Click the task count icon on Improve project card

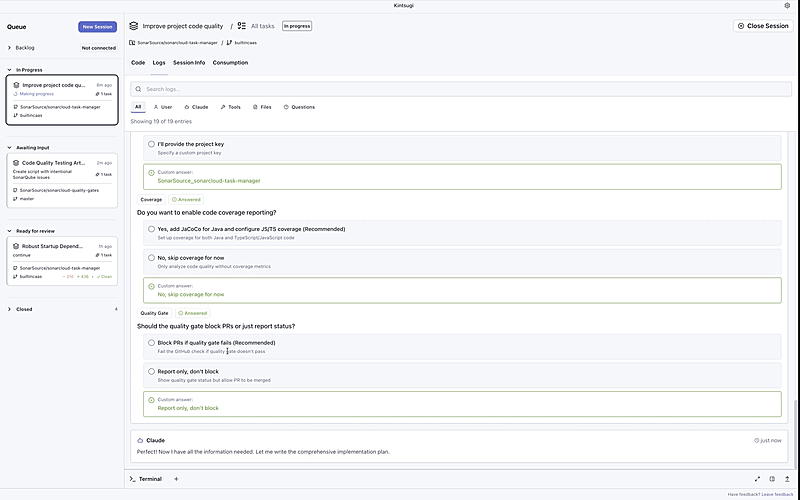pos(97,94)
